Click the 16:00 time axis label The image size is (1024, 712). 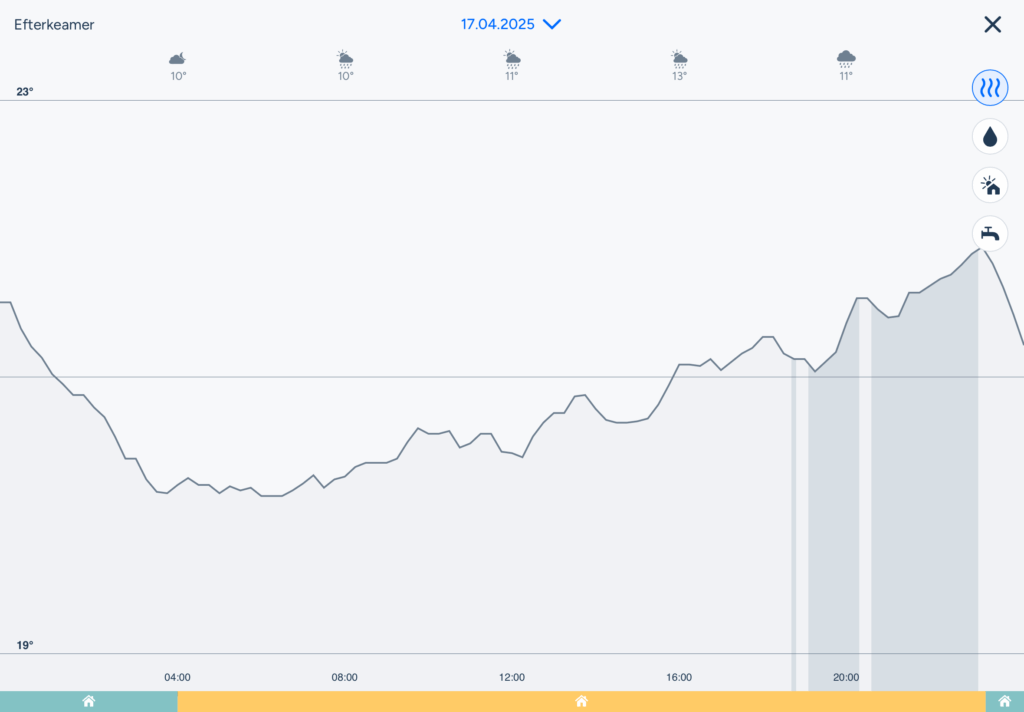679,677
